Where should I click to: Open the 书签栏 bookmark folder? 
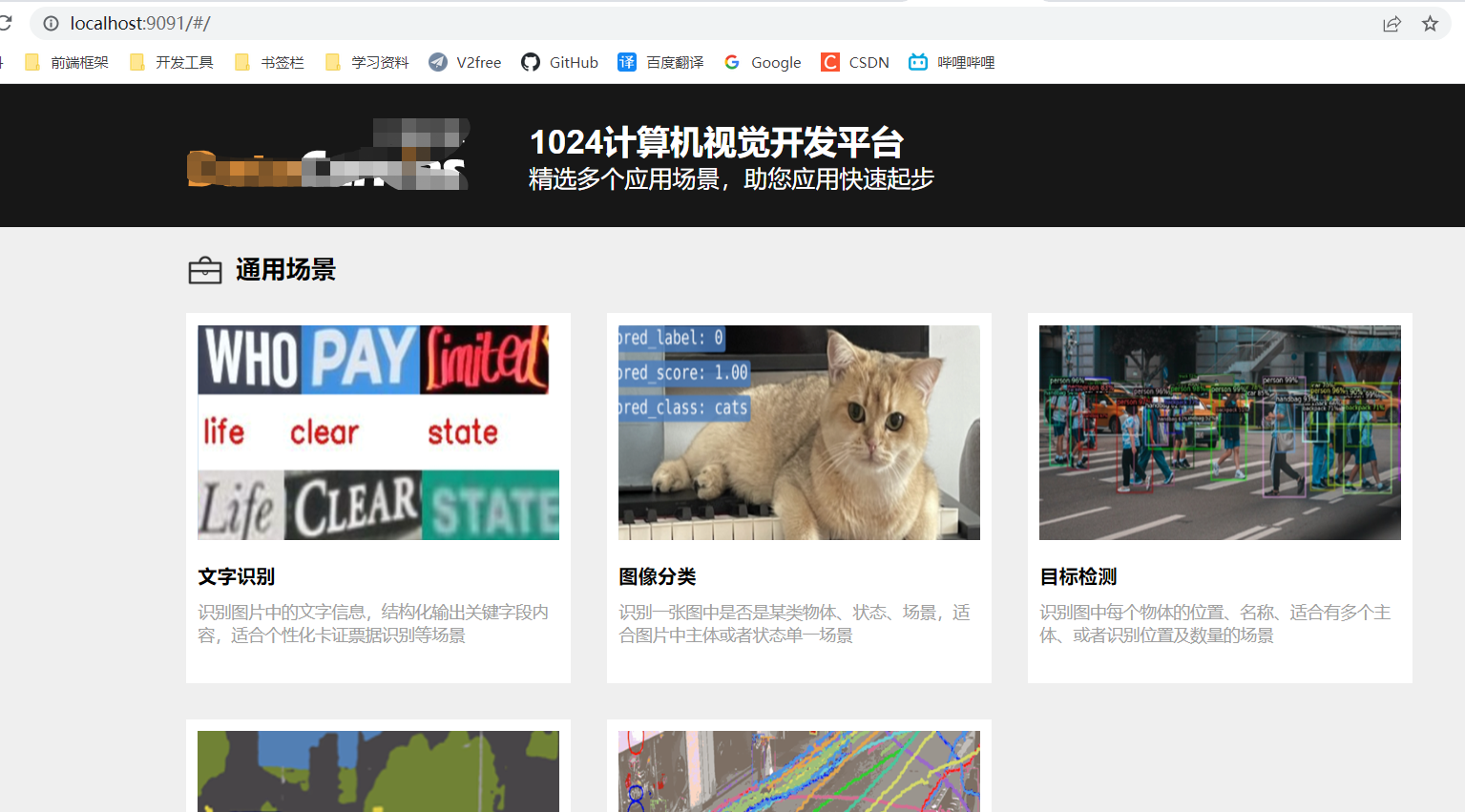pyautogui.click(x=269, y=62)
